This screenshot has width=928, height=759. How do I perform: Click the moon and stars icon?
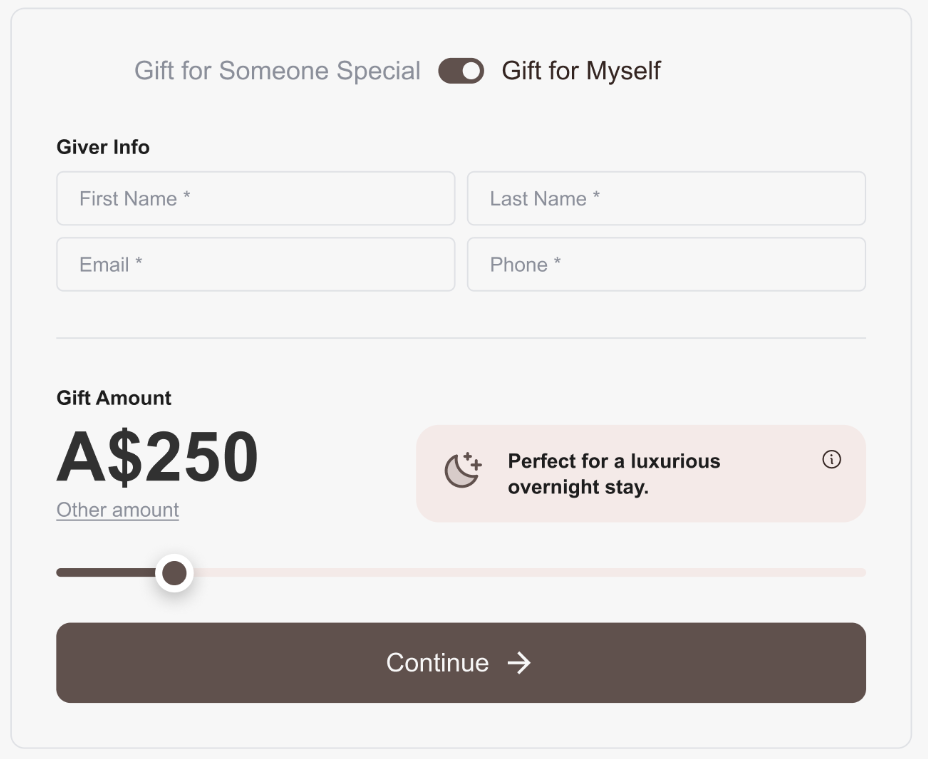[x=463, y=470]
